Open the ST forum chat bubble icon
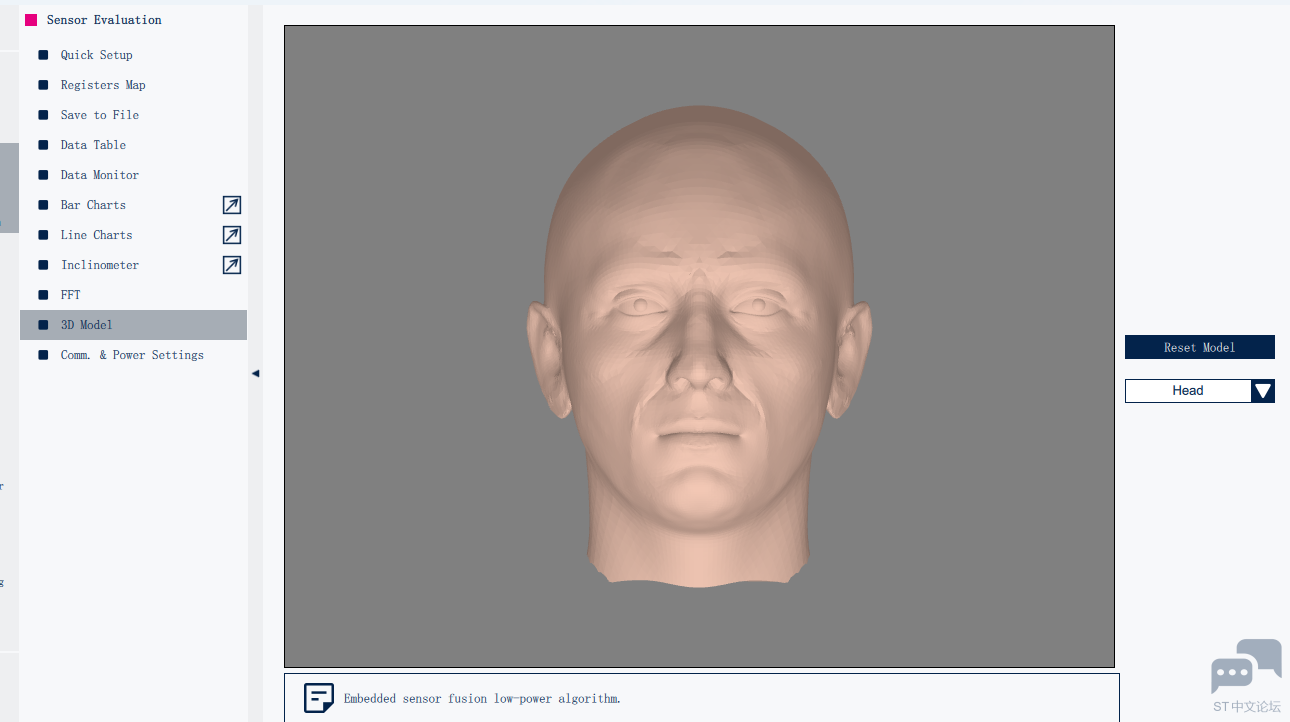The height and width of the screenshot is (722, 1290). (1246, 665)
